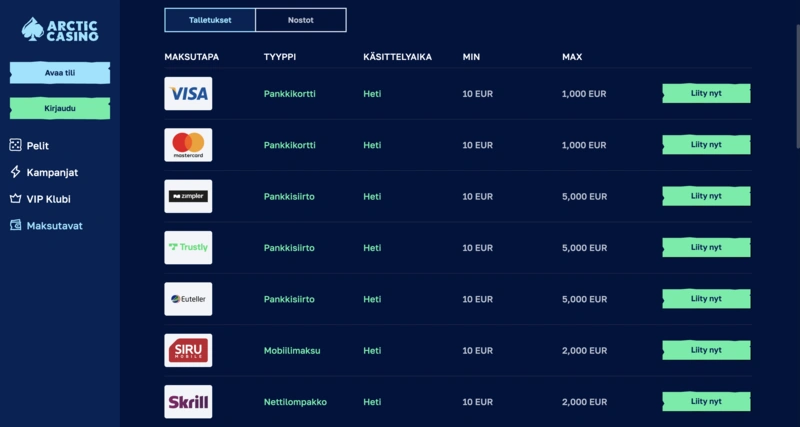Screen dimensions: 800x427
Task: Open Maksutavat in the sidebar
Action: [x=54, y=226]
